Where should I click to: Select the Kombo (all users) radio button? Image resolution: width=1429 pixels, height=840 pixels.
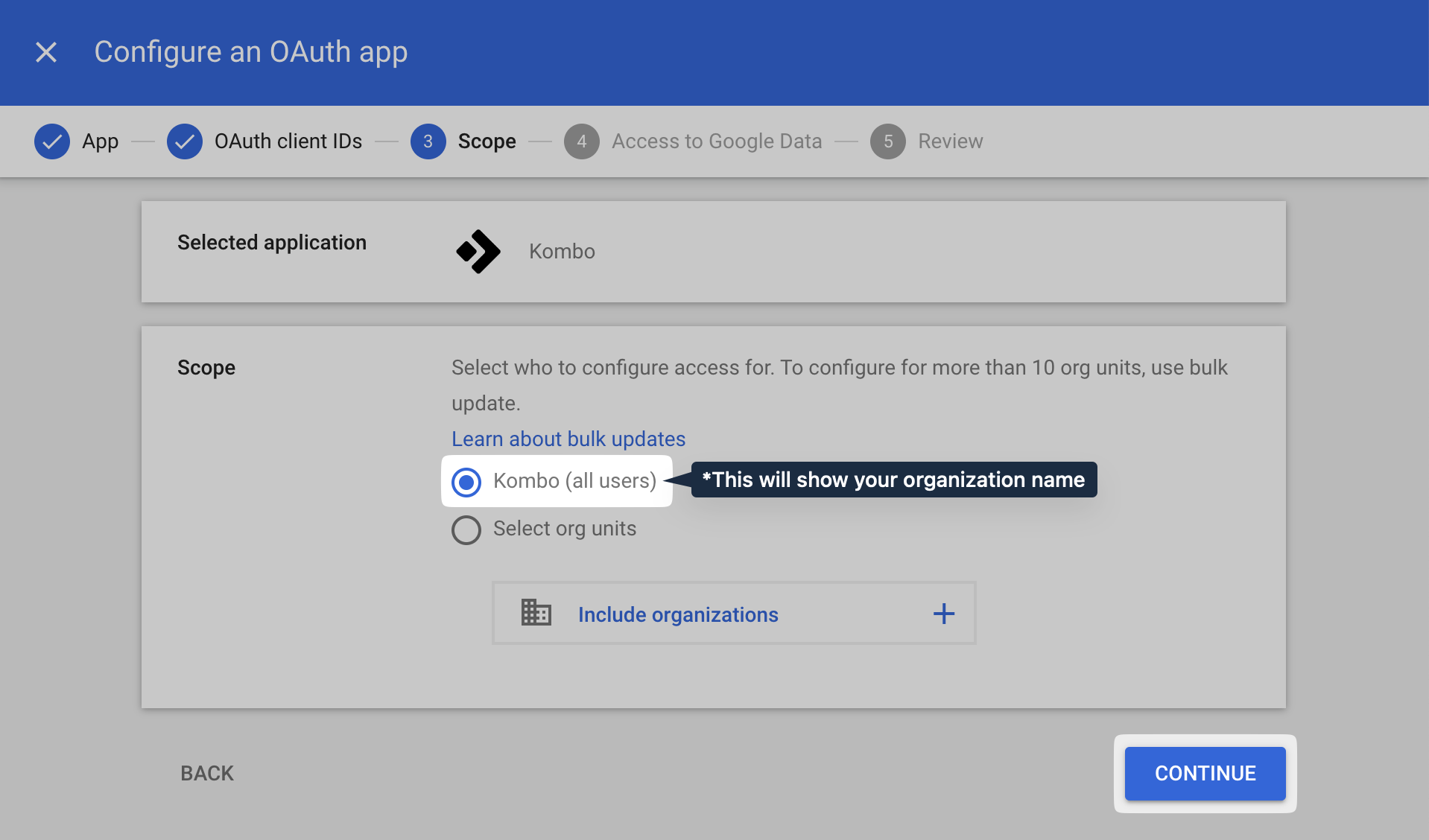466,482
